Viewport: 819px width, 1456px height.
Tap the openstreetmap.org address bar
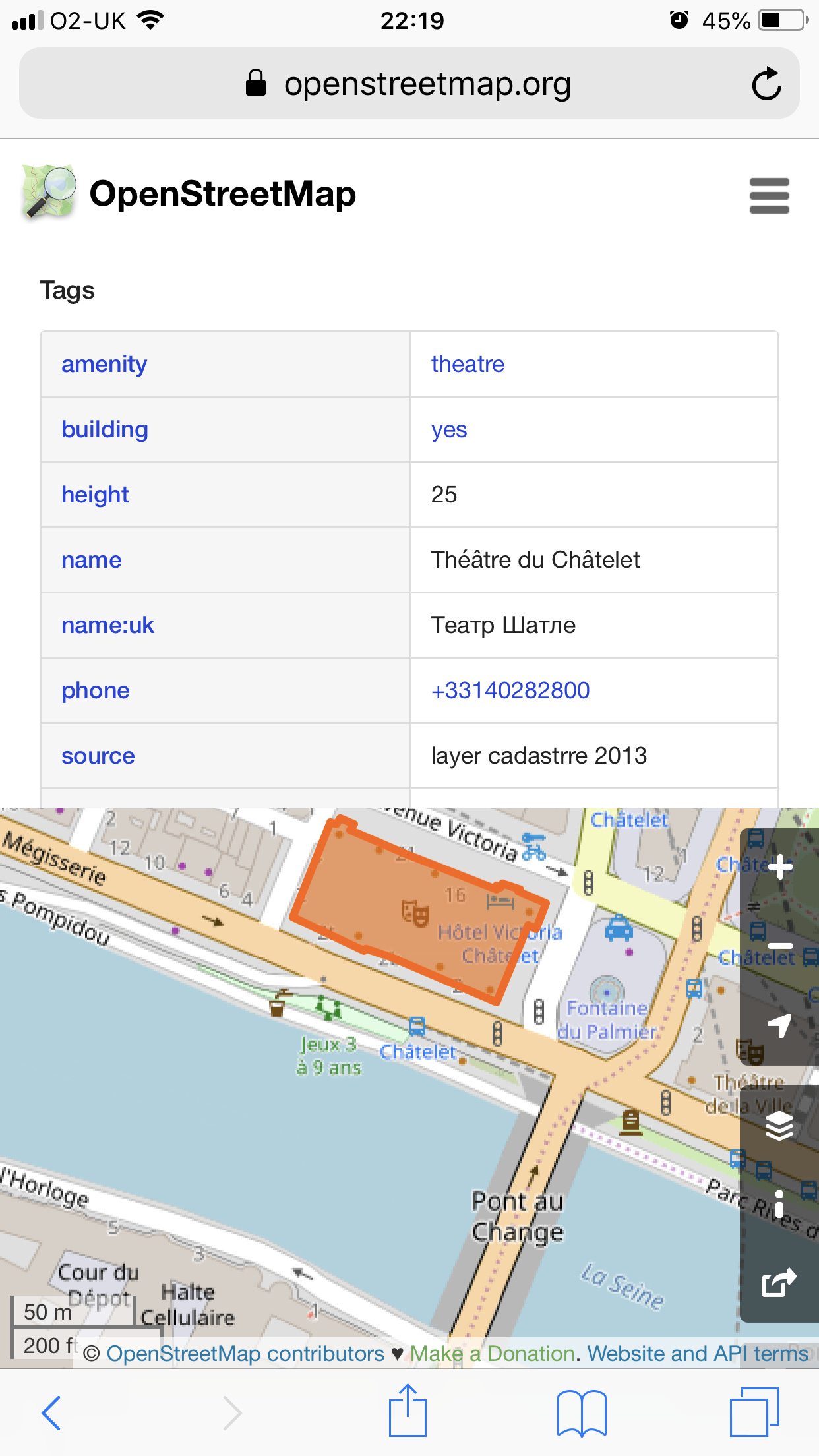pos(409,83)
